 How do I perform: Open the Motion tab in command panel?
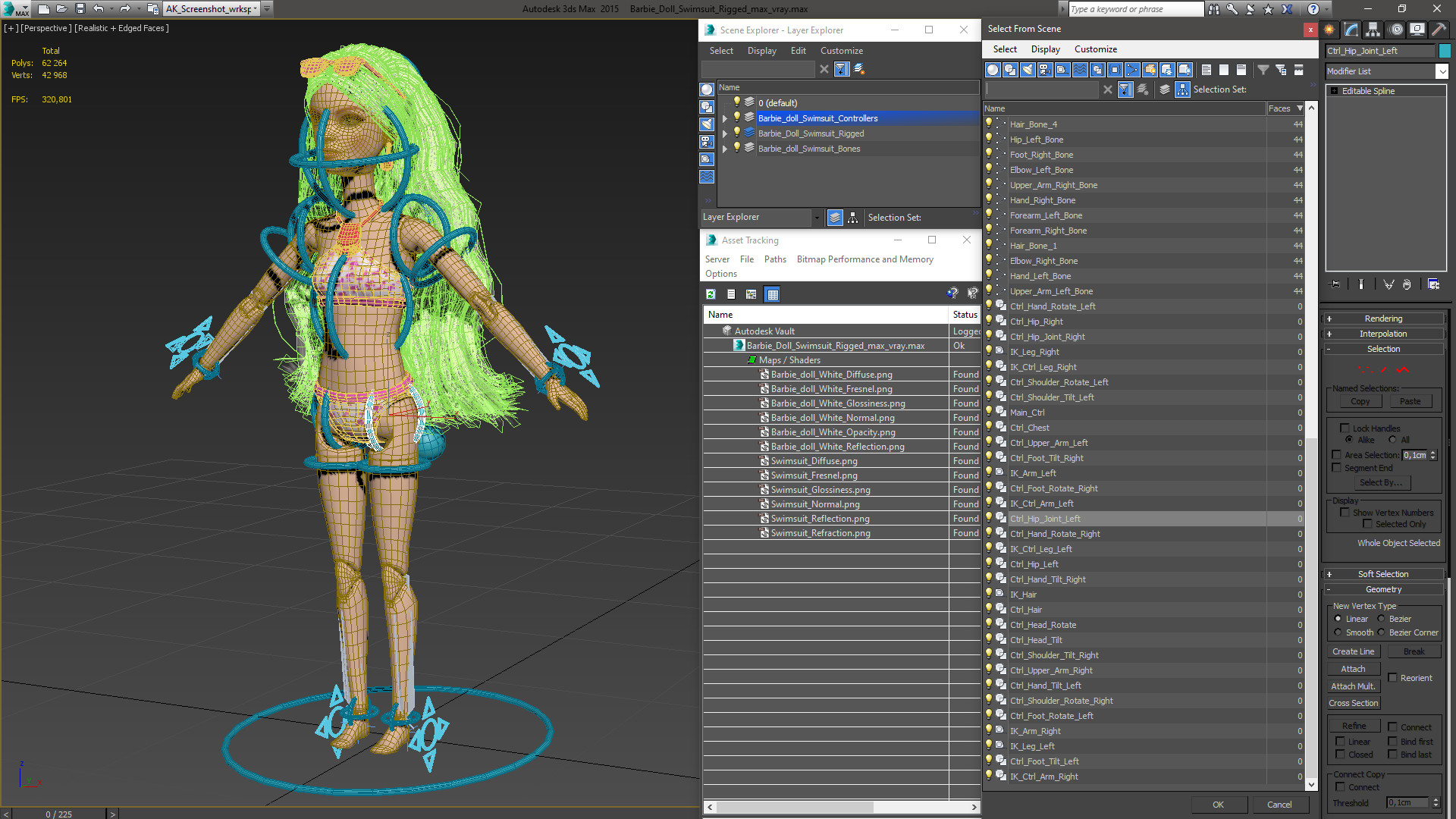coord(1395,30)
